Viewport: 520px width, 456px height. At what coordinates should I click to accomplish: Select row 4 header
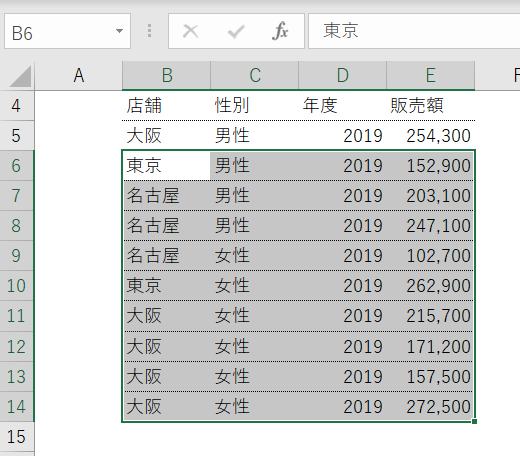[17, 106]
